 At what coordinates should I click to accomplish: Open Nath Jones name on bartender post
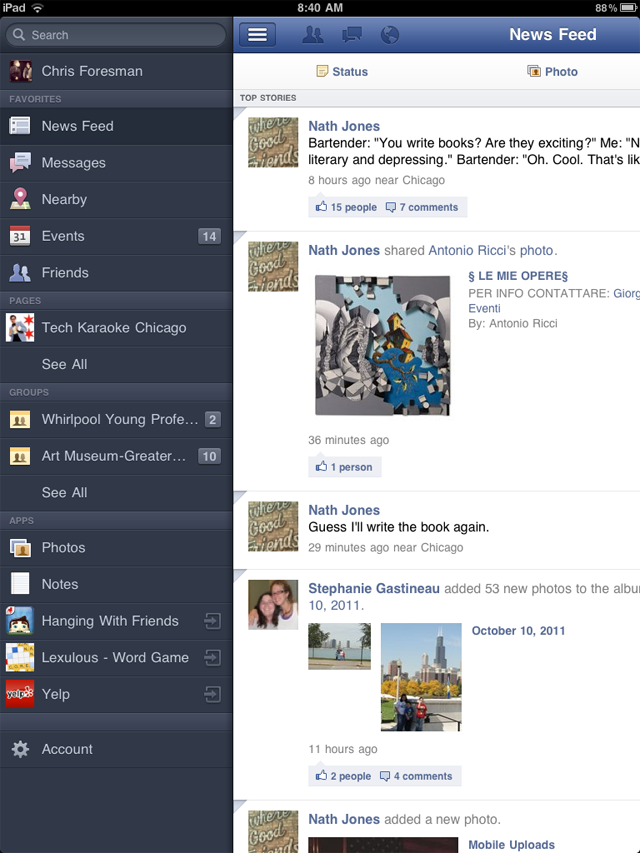coord(344,126)
